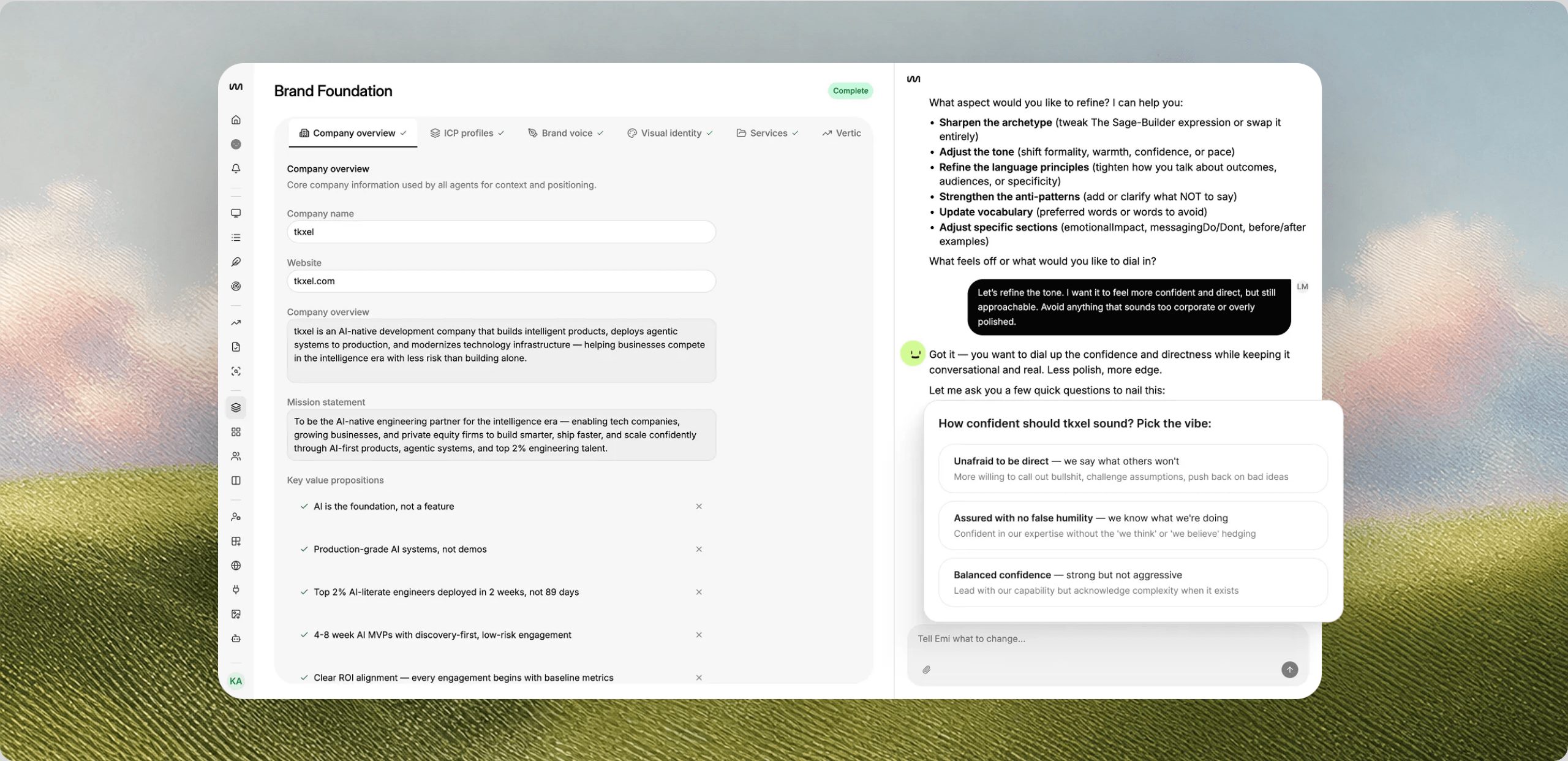Select 'Unafraid to be direct' option
Image resolution: width=1568 pixels, height=761 pixels.
point(1133,468)
